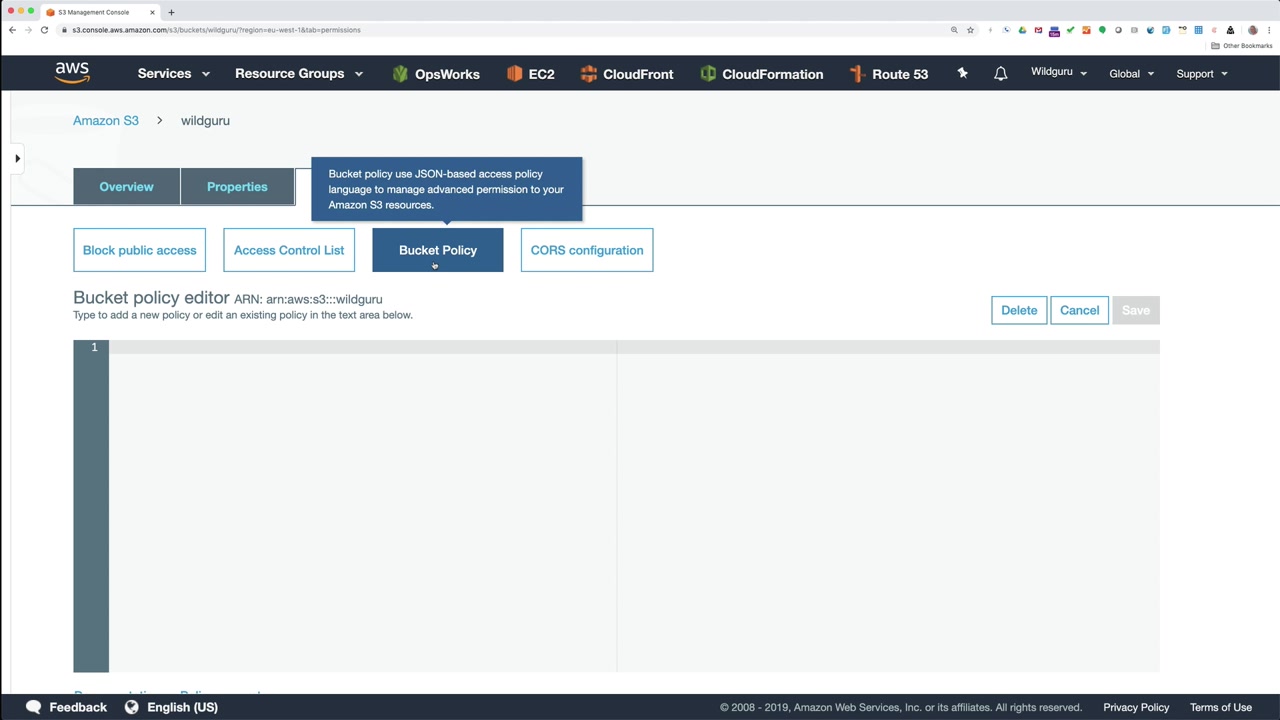Open the Other Bookmarks folder
The image size is (1280, 720).
coord(1242,46)
